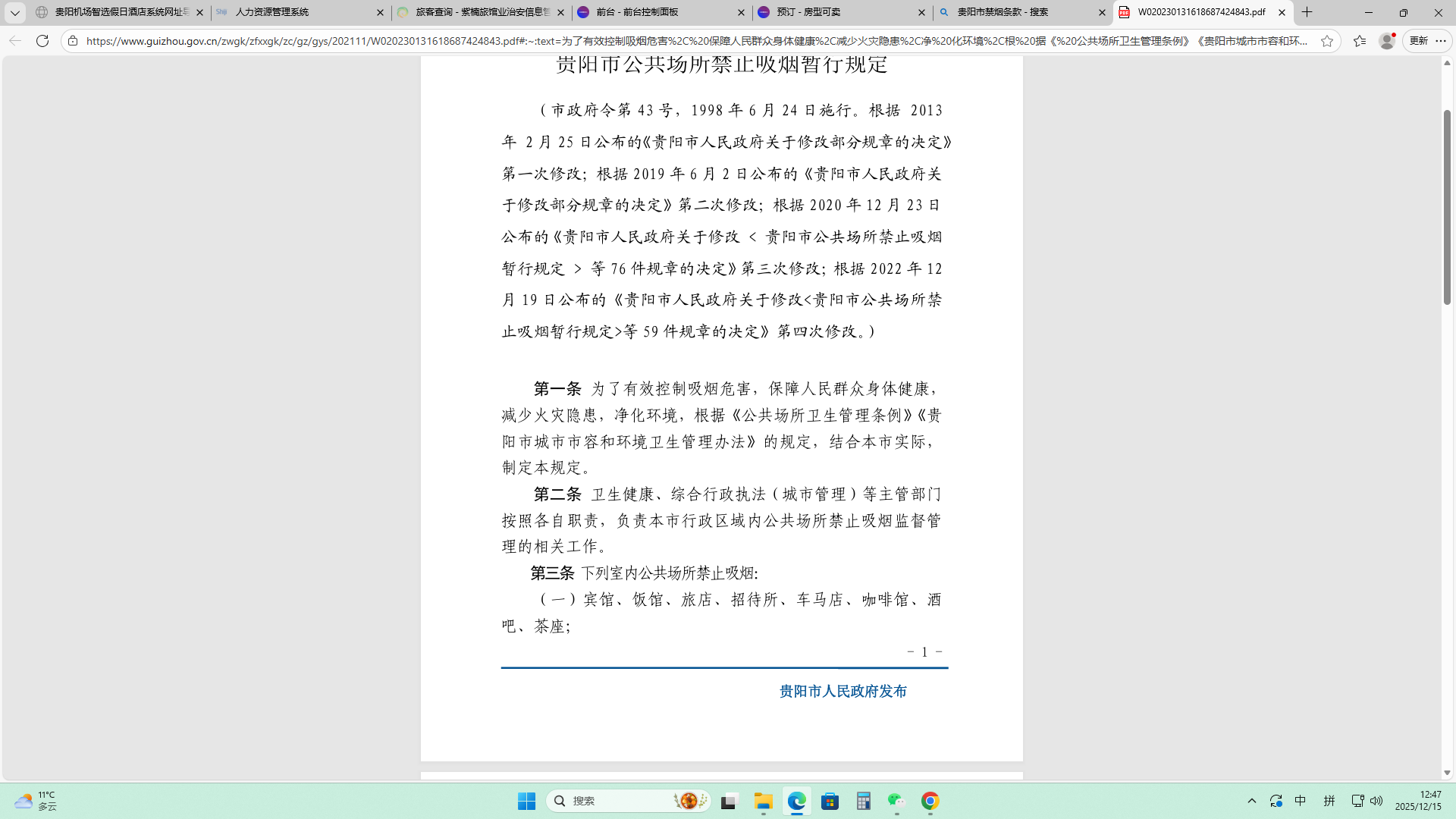Screen dimensions: 1456x819
Task: Open WeChat from the taskbar
Action: [896, 801]
